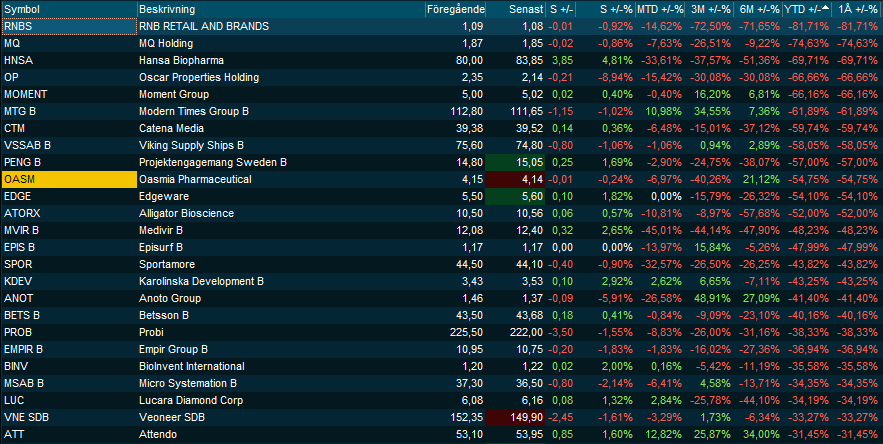The width and height of the screenshot is (883, 444).
Task: Select the Lucara Diamond Corp description
Action: [x=191, y=400]
